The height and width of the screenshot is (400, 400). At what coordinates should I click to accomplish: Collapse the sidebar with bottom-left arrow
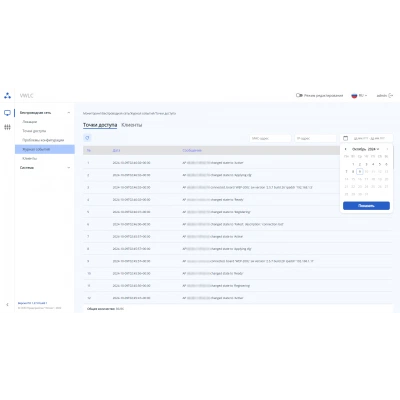[7, 304]
